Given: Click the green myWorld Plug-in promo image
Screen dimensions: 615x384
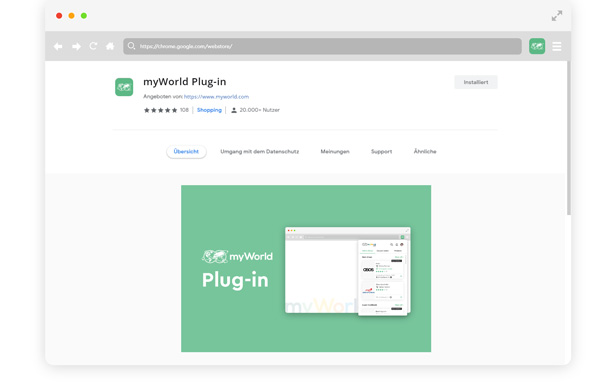Looking at the screenshot, I should pos(306,268).
